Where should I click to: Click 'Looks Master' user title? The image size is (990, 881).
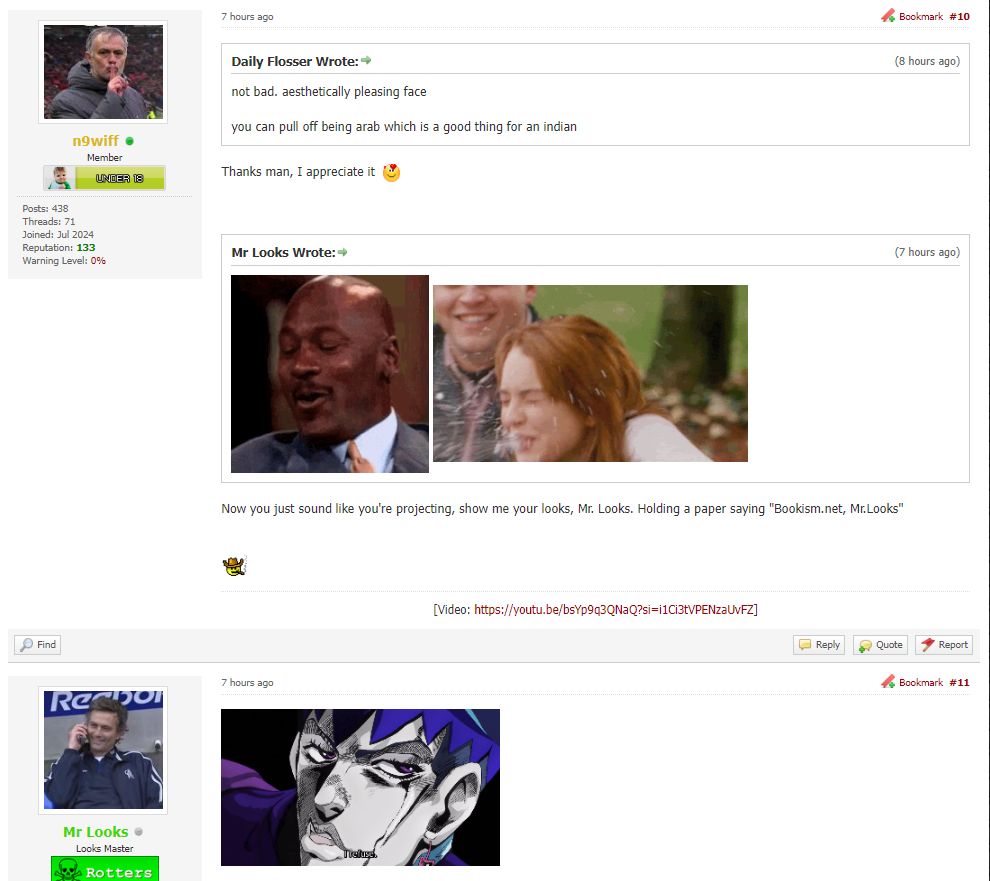tap(105, 849)
